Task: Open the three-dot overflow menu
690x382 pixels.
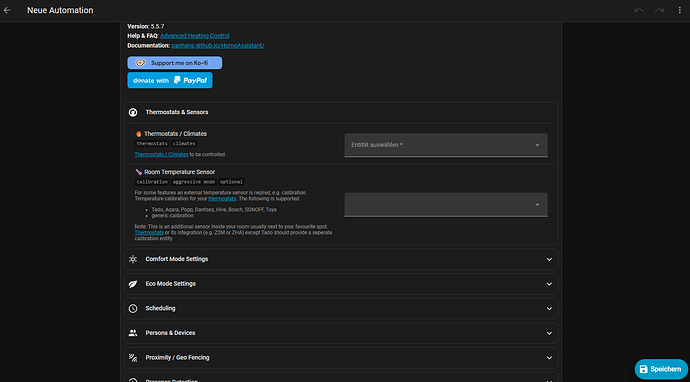Action: (679, 10)
